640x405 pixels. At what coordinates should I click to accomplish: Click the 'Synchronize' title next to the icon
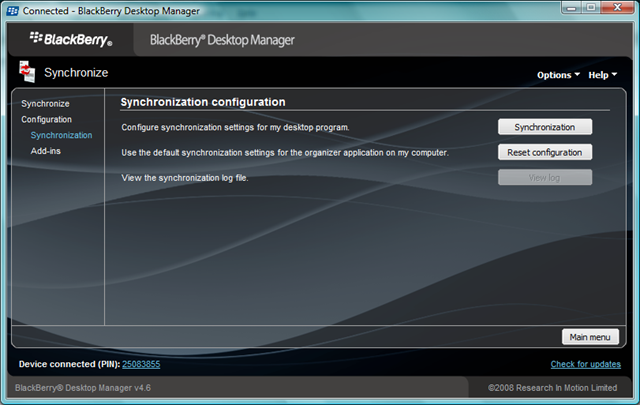76,73
